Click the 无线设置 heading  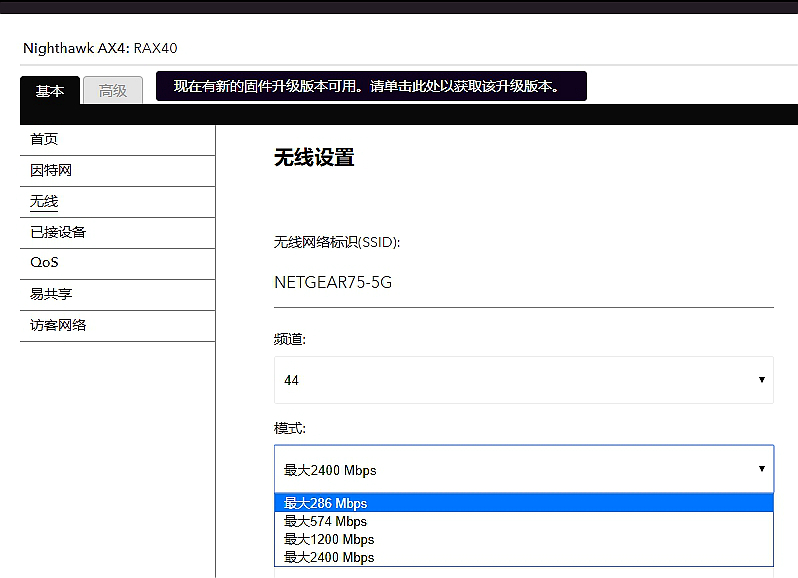coord(314,157)
